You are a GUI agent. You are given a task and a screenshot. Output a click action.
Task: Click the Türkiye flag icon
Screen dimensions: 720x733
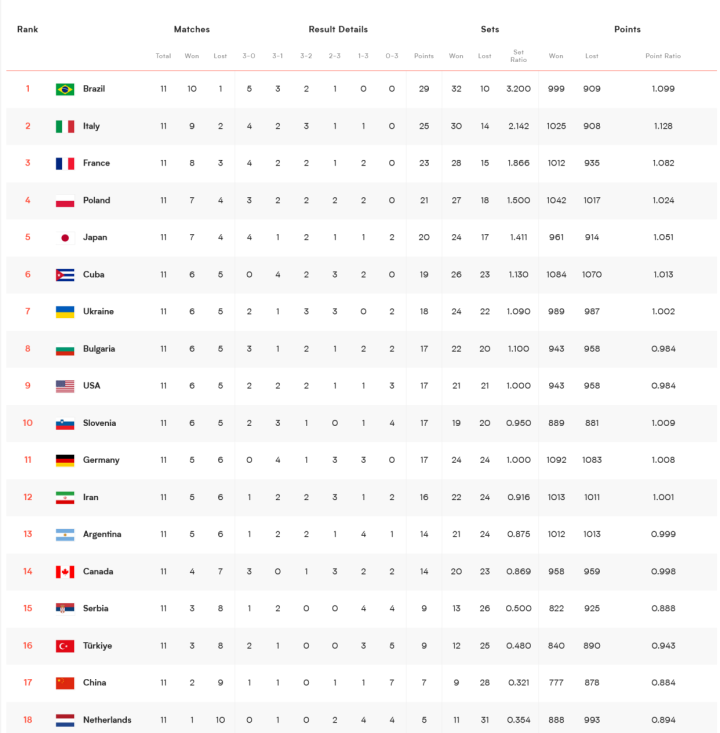tap(65, 646)
